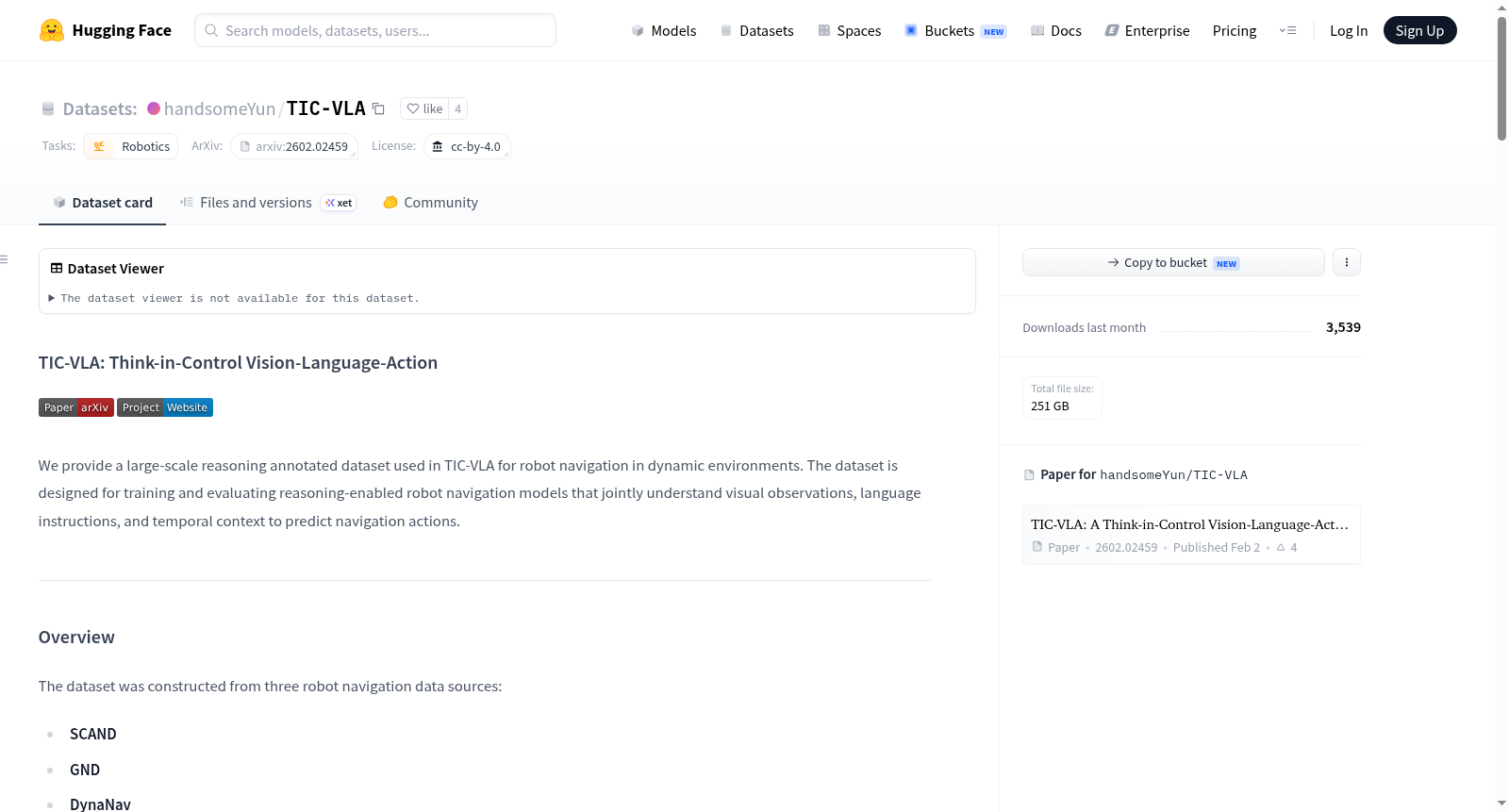Open the Paper arXiv badge

(x=76, y=407)
